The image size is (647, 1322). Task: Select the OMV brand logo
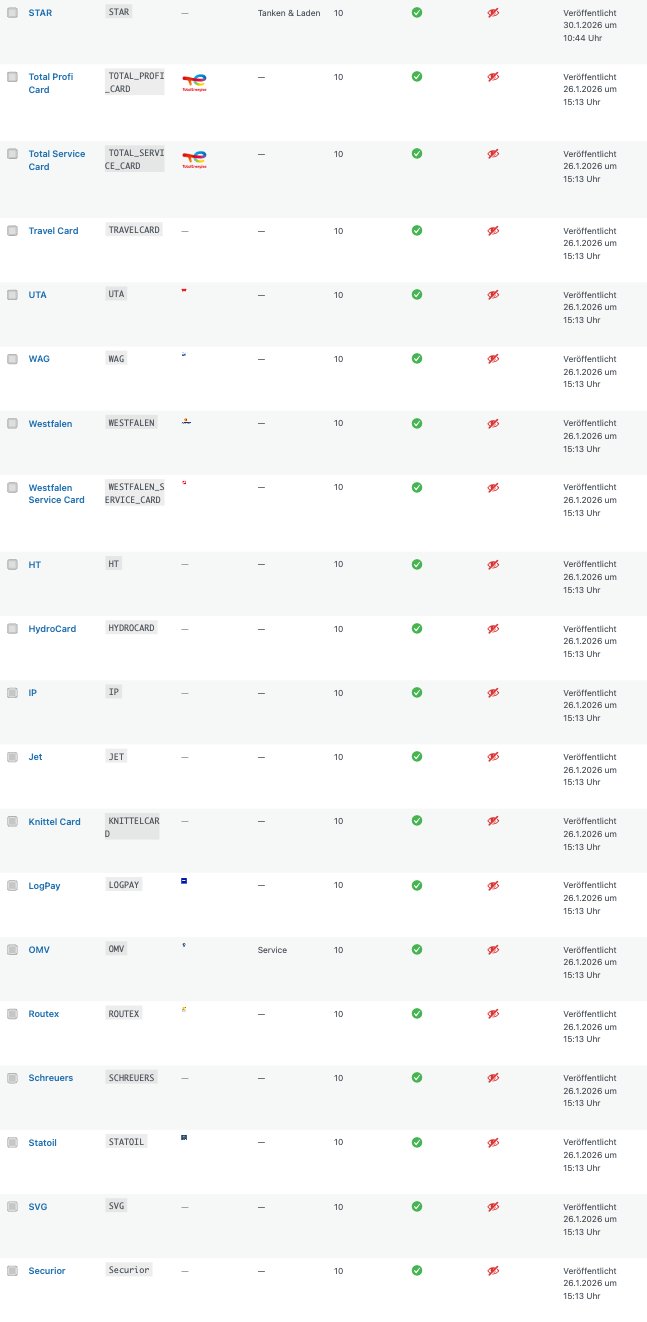[x=184, y=947]
